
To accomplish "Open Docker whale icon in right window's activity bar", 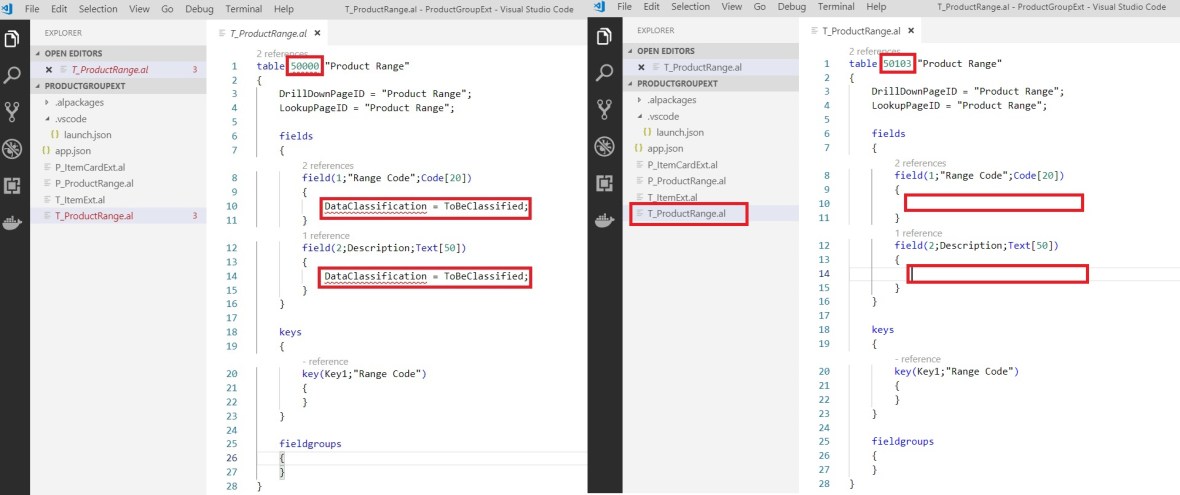I will (604, 220).
